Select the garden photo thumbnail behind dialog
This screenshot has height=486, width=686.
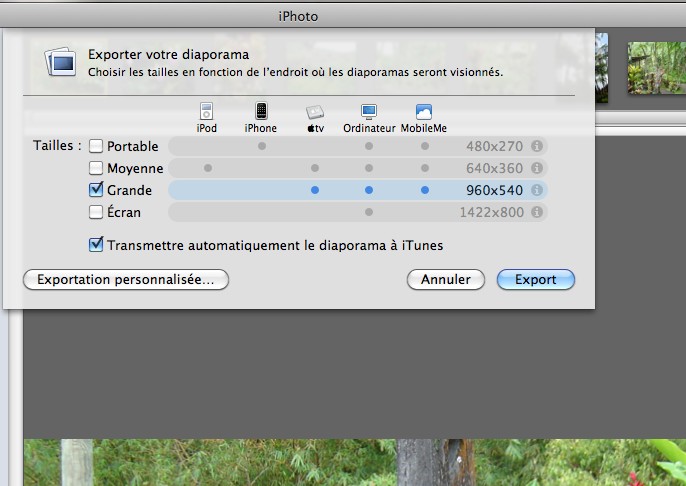tap(657, 68)
